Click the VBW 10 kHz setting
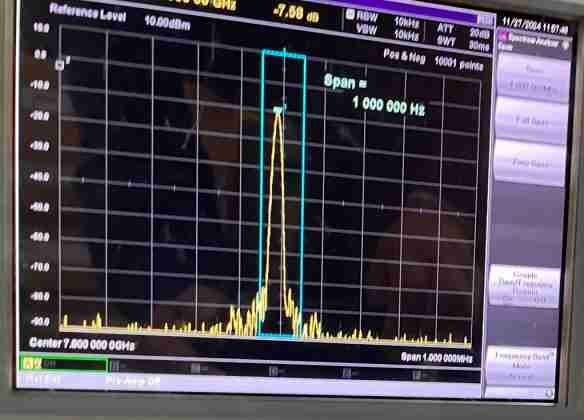 tap(387, 32)
